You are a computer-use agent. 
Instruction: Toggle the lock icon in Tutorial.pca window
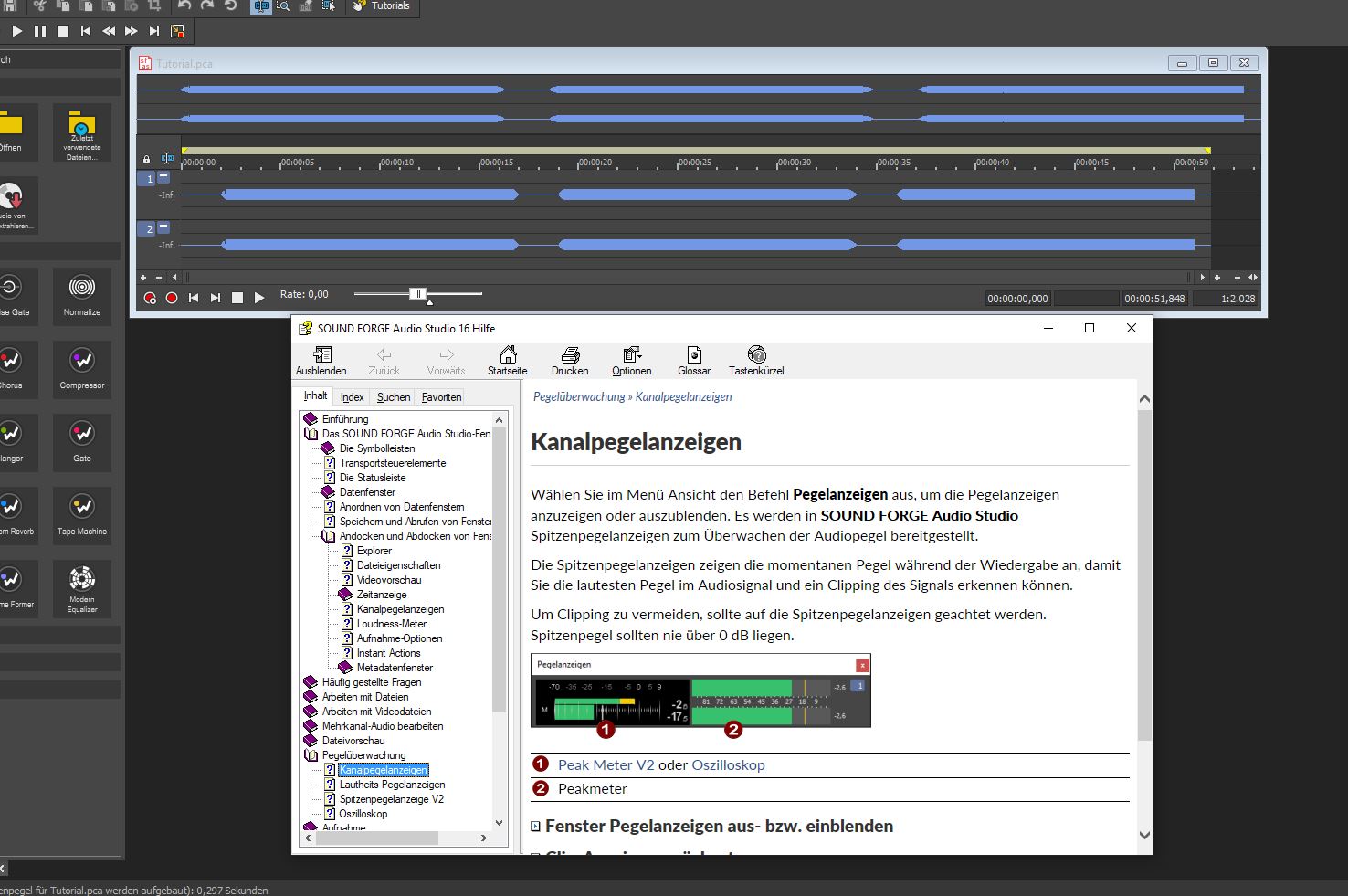(146, 159)
